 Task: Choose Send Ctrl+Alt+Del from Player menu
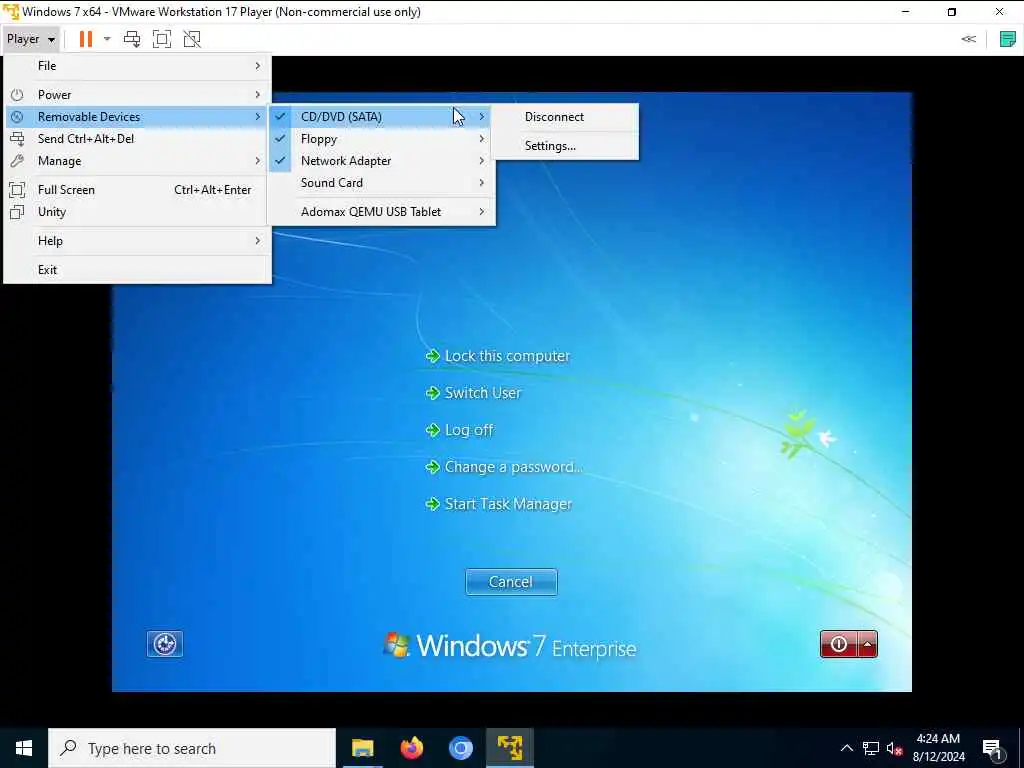(x=138, y=138)
